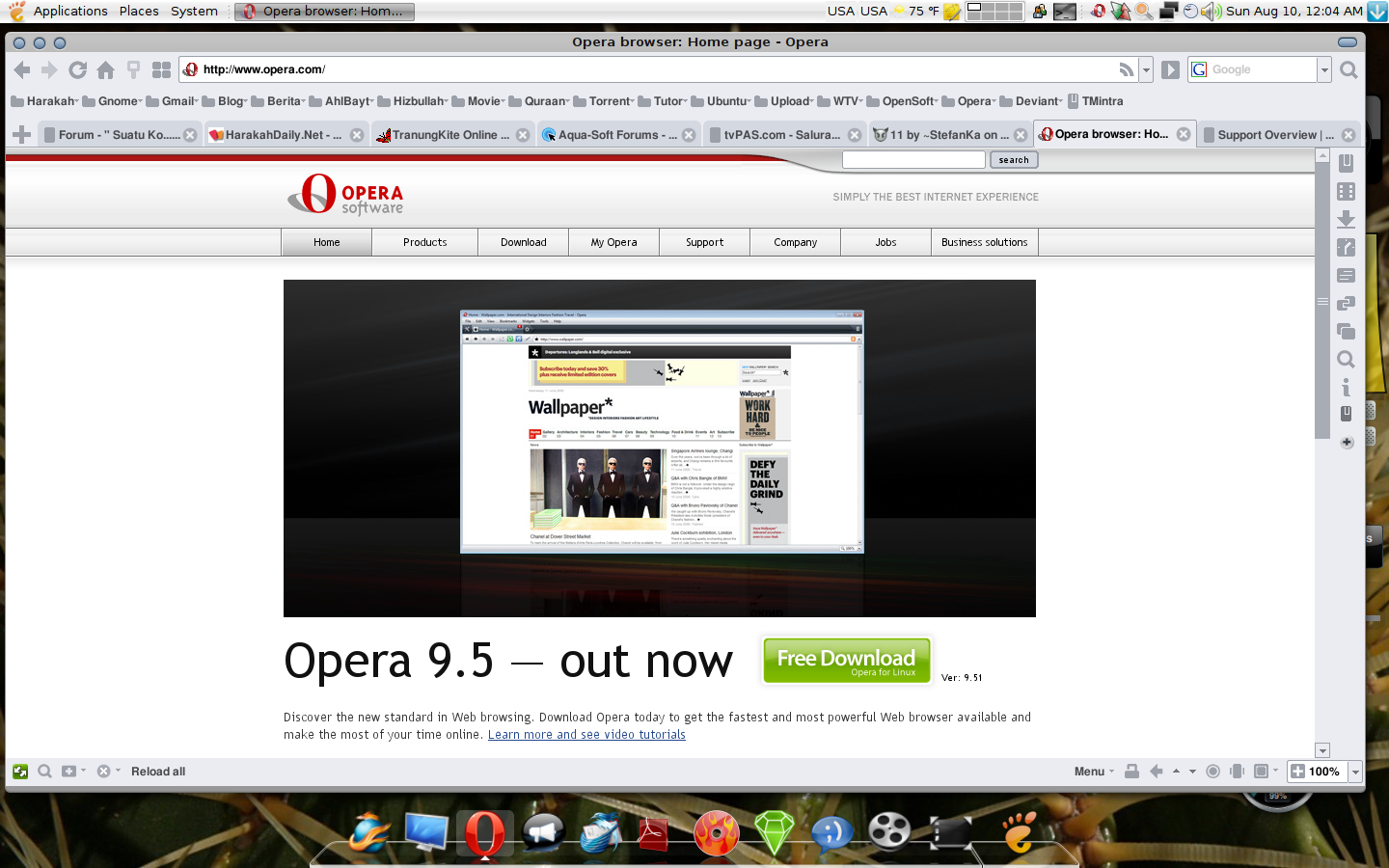Click Reload all in the status bar
Screen dimensions: 1389x868
[158, 772]
